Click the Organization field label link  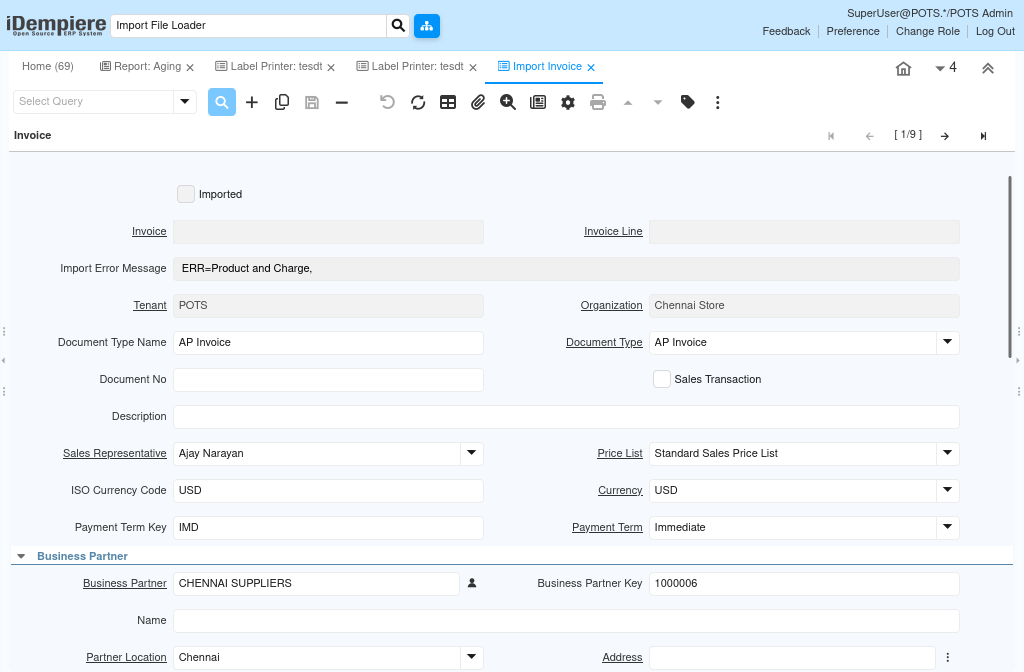coord(611,305)
